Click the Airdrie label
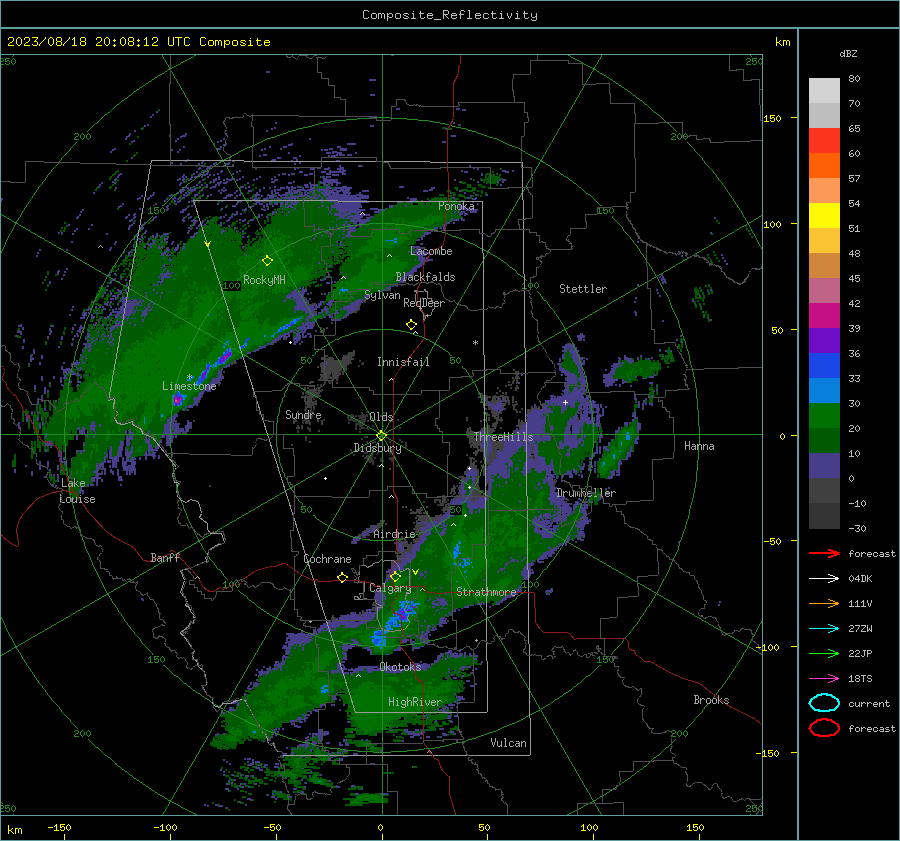The image size is (900, 841). tap(394, 534)
